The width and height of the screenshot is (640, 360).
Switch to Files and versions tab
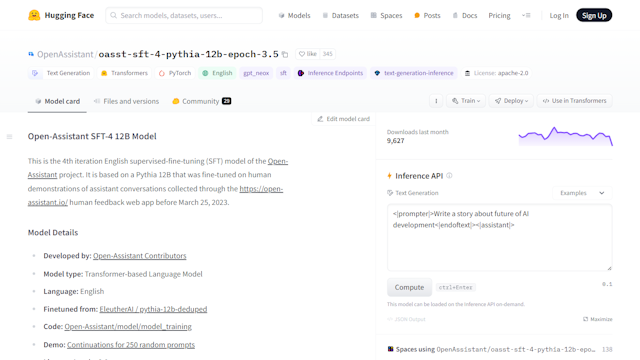coord(126,101)
